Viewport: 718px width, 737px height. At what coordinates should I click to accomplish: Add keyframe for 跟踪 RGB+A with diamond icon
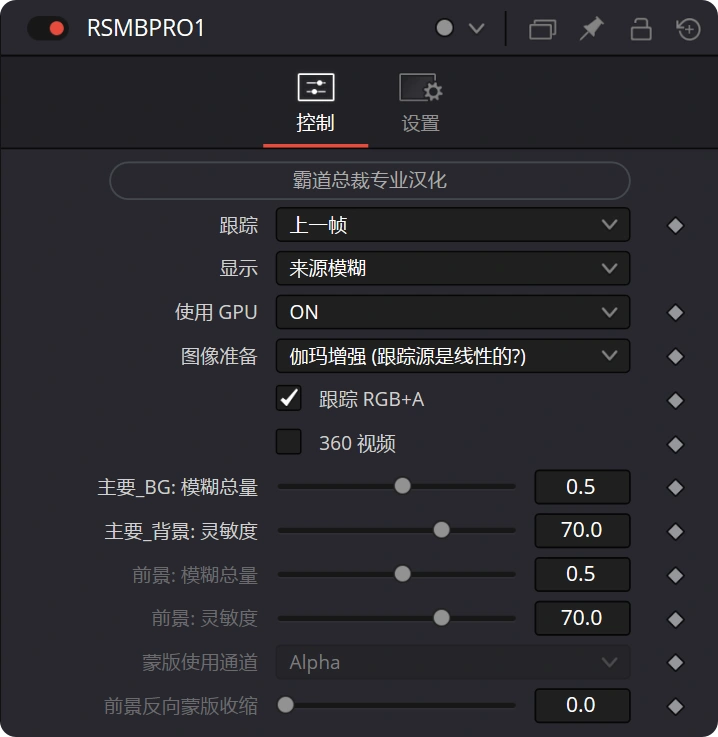click(x=675, y=400)
